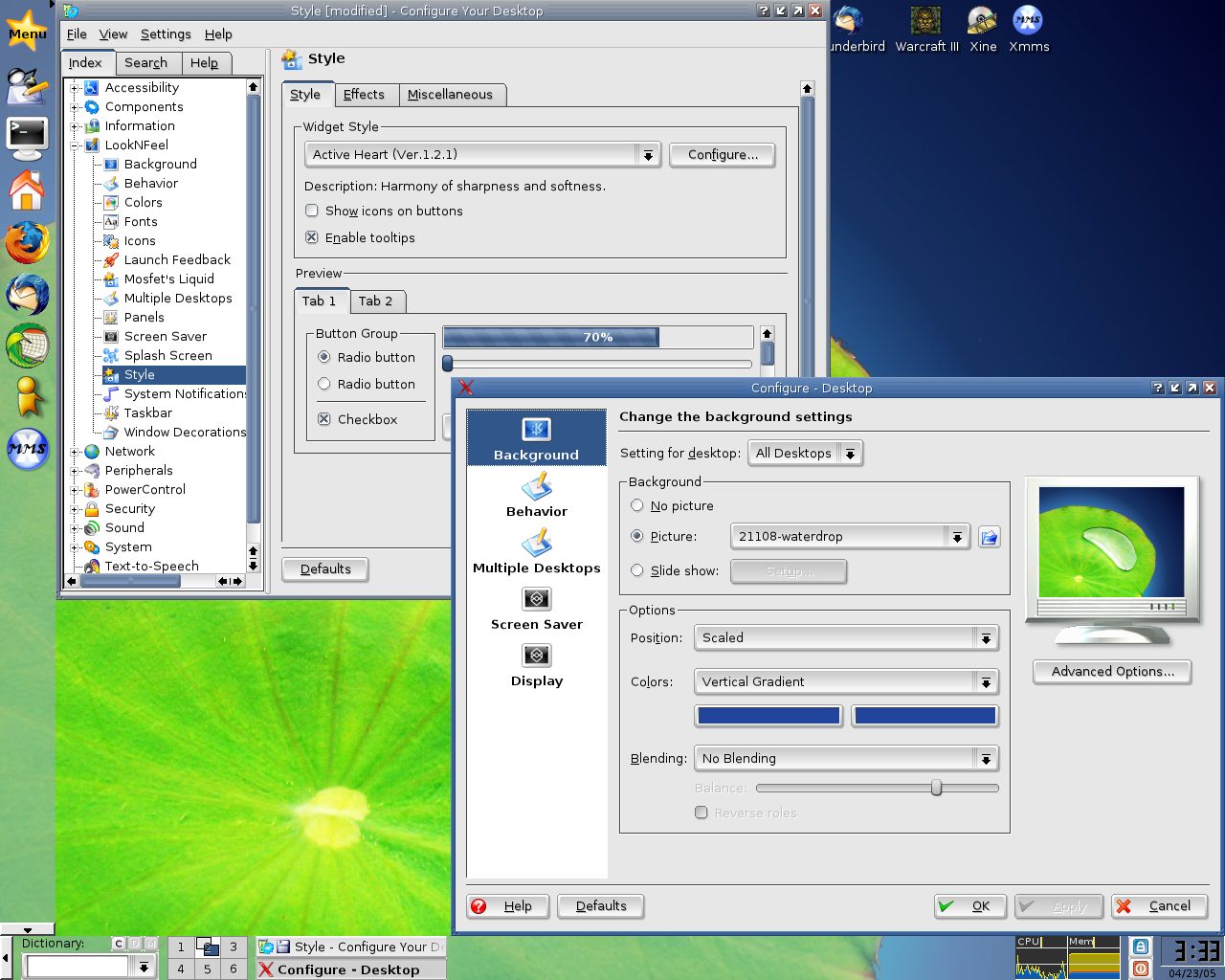Click the logout tray icon

[1140, 969]
